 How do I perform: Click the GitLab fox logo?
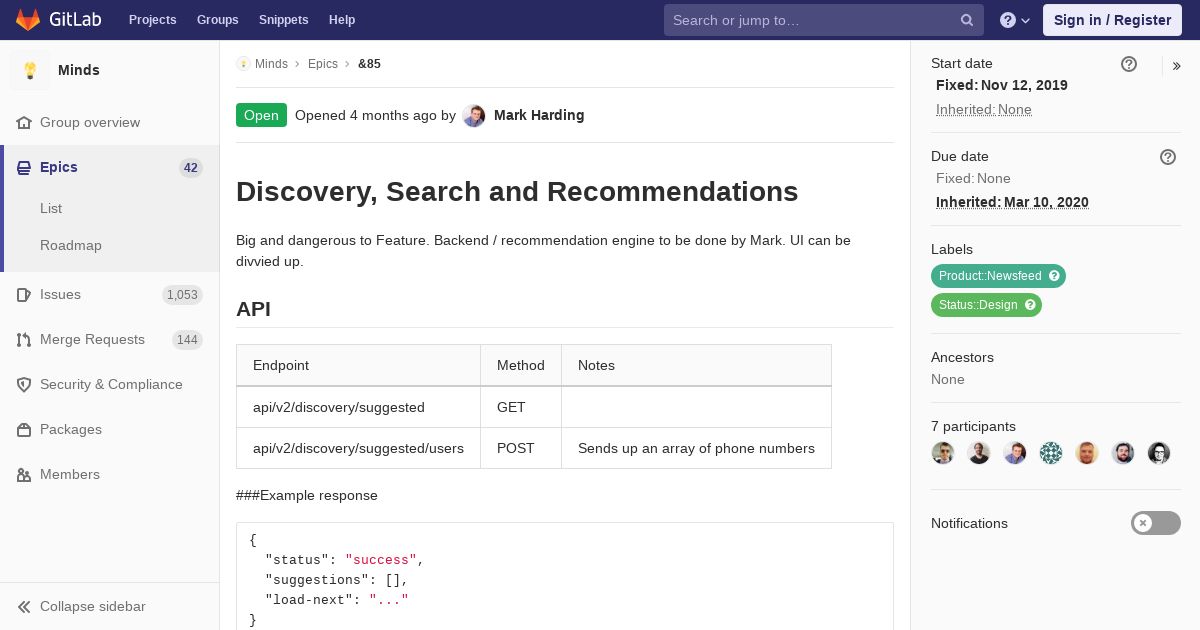point(28,20)
